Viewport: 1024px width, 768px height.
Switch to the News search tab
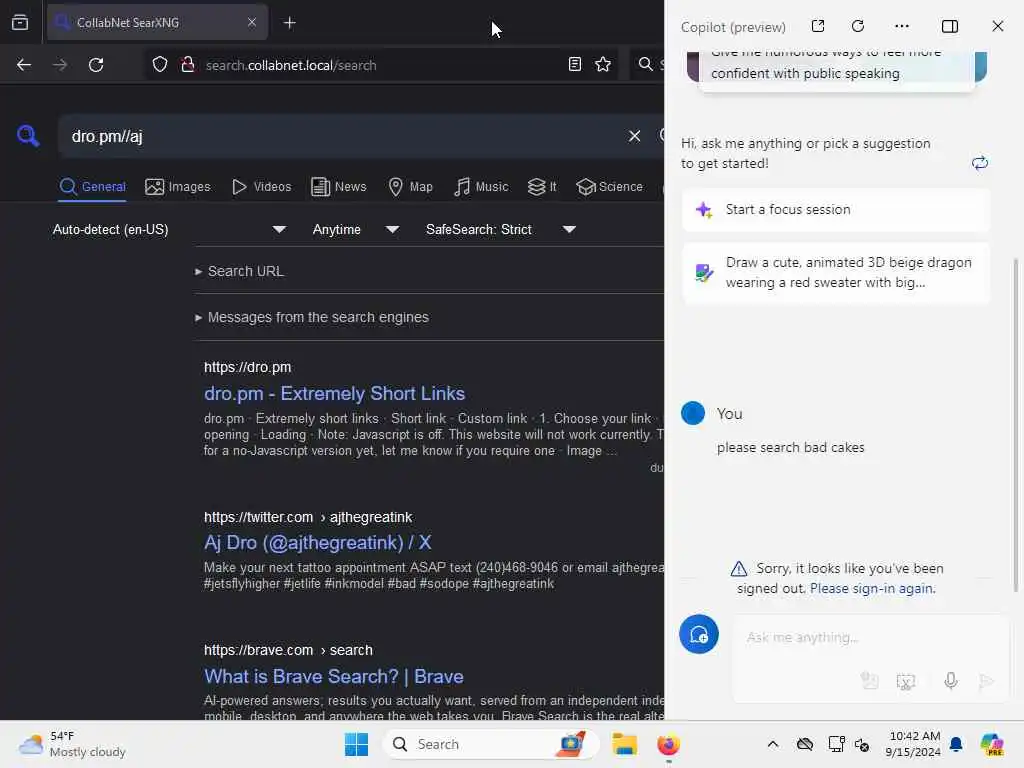339,187
